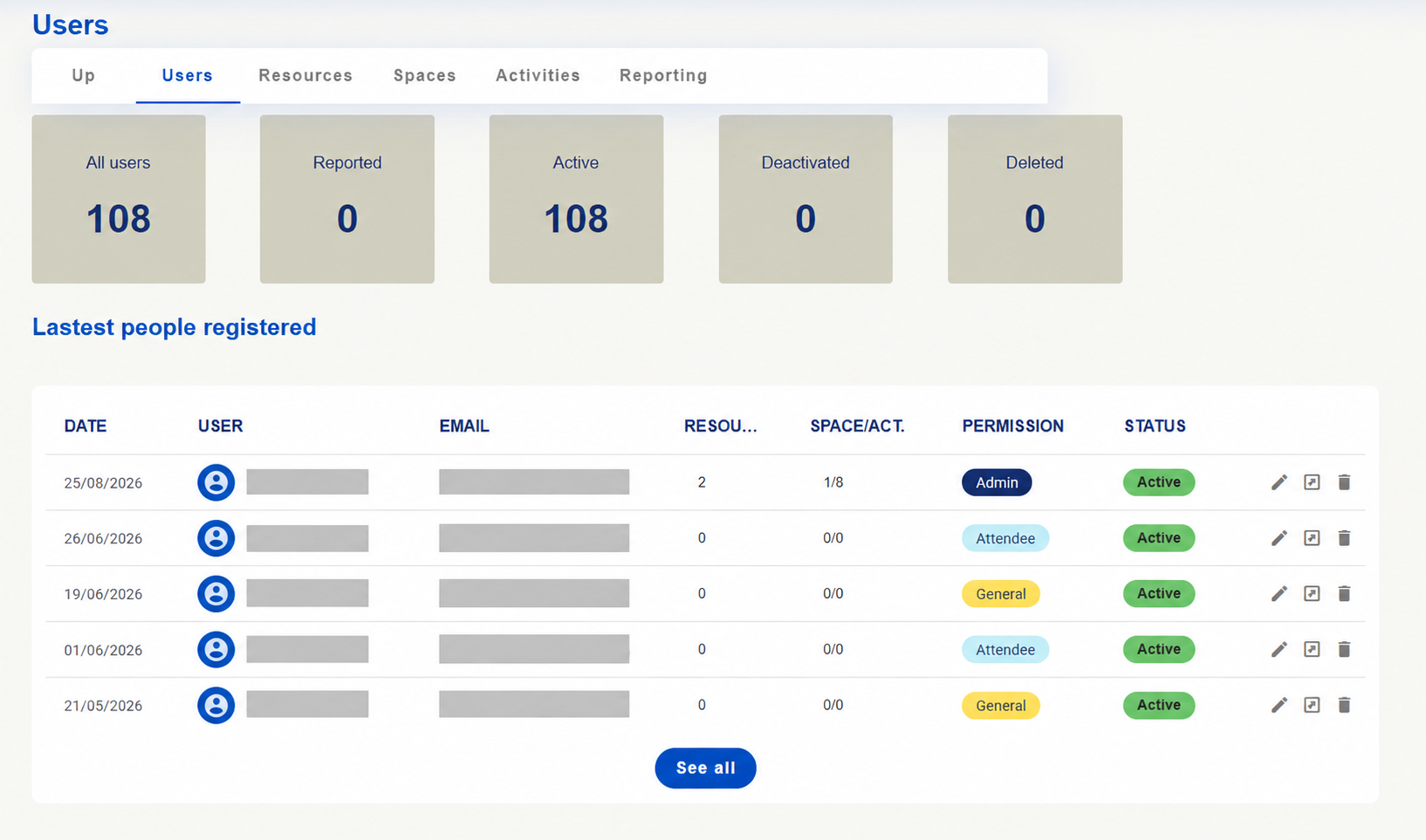Click avatar icon in 25/08/2026 row
The height and width of the screenshot is (840, 1426).
point(216,482)
